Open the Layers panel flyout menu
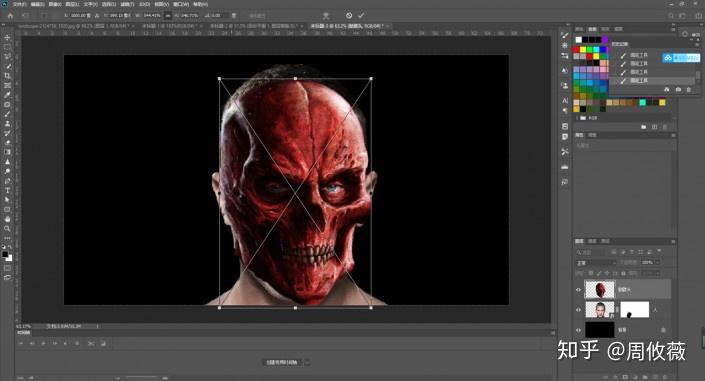 (x=673, y=242)
